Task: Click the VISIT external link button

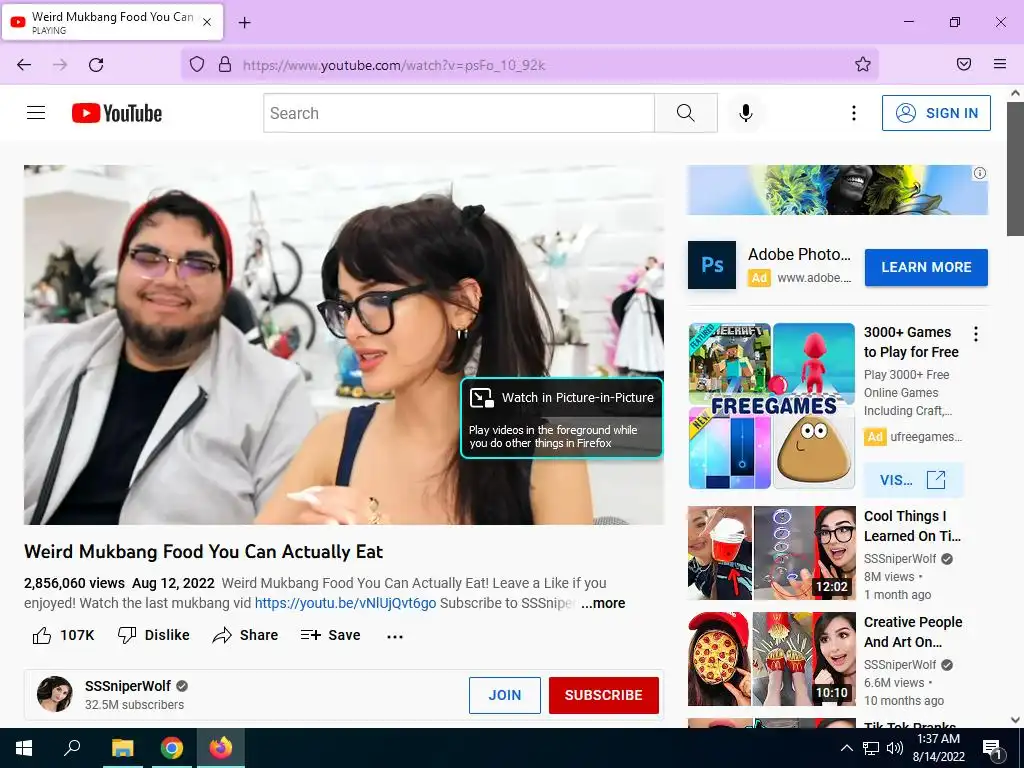Action: 912,480
